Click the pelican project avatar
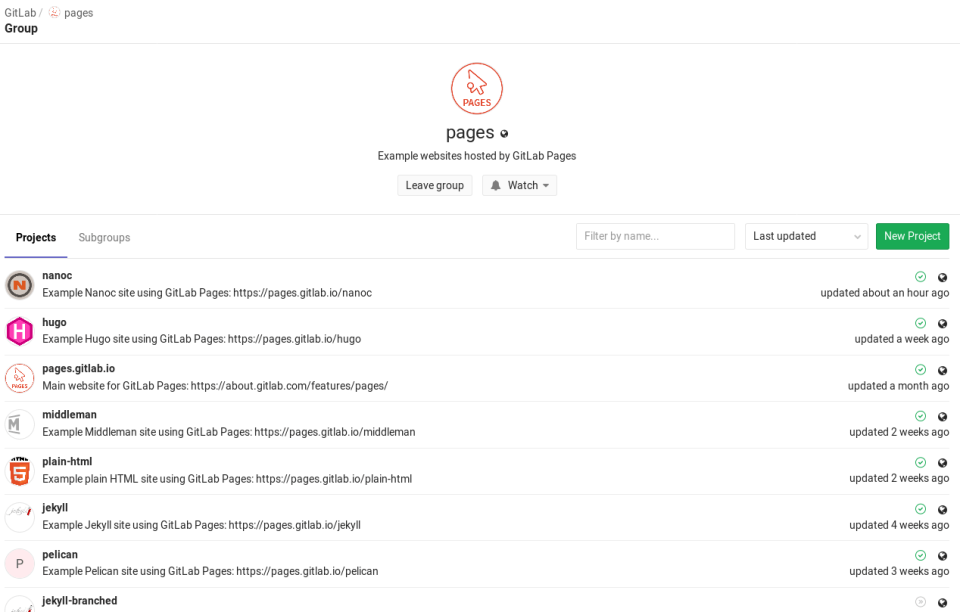This screenshot has height=612, width=960. pyautogui.click(x=19, y=563)
